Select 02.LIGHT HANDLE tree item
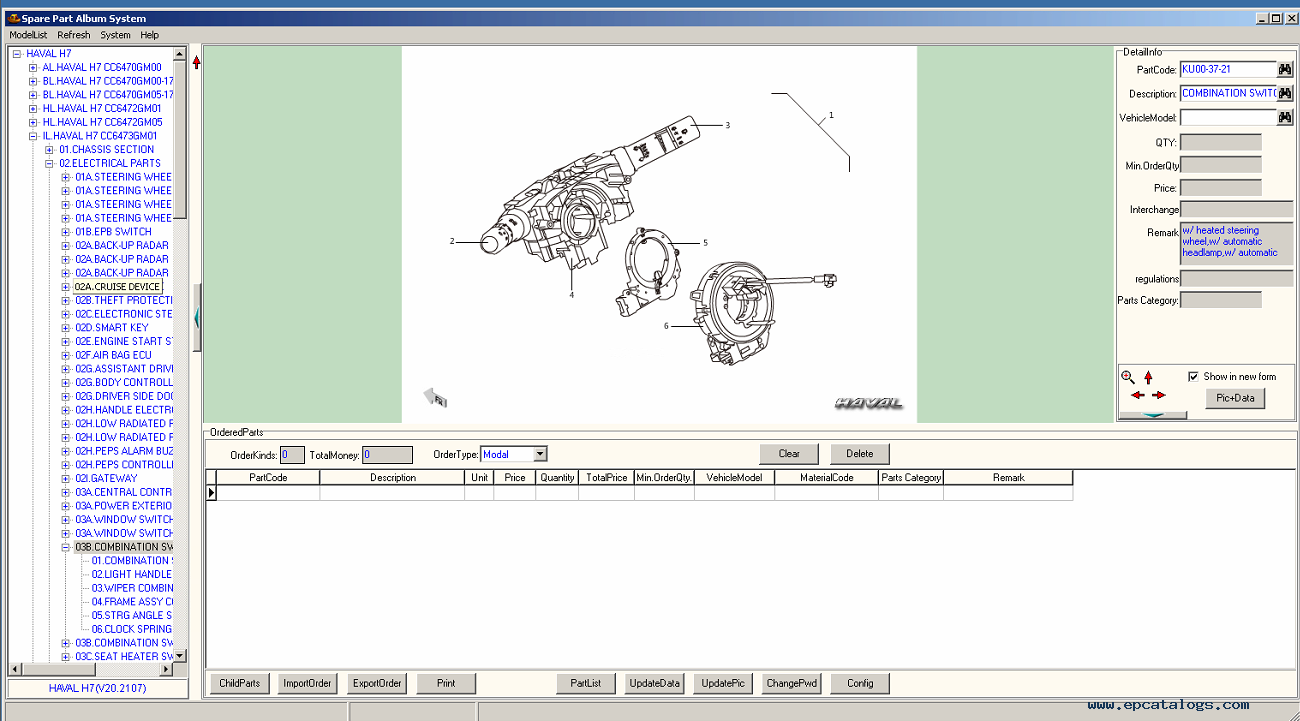Screen dimensions: 1300x721 pyautogui.click(x=131, y=574)
